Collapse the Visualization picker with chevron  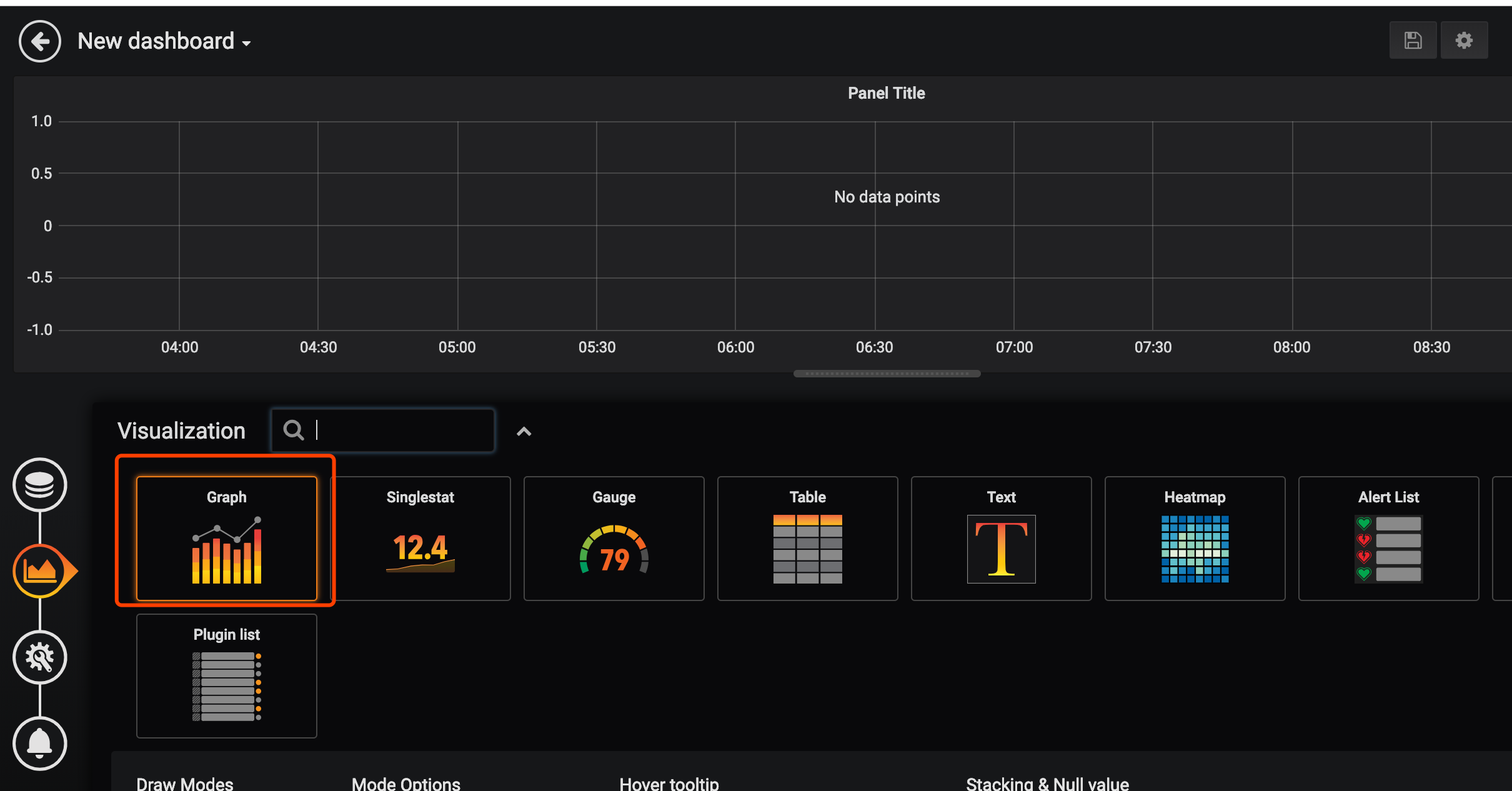point(523,431)
